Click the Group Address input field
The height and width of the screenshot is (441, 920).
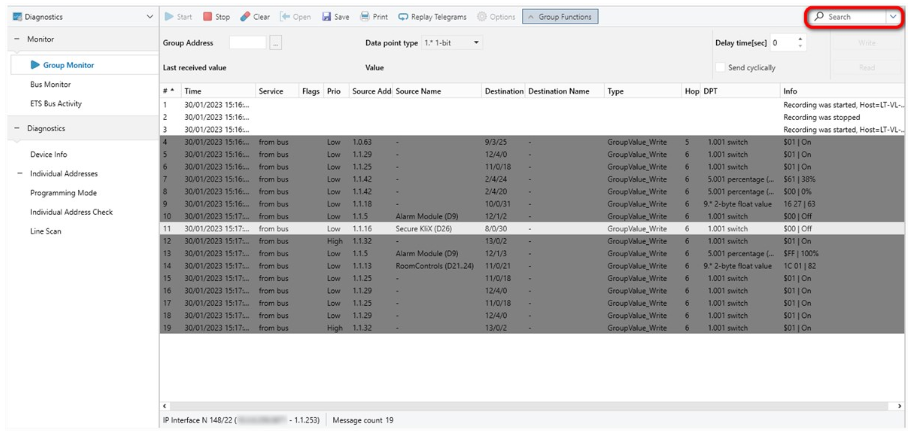click(248, 43)
